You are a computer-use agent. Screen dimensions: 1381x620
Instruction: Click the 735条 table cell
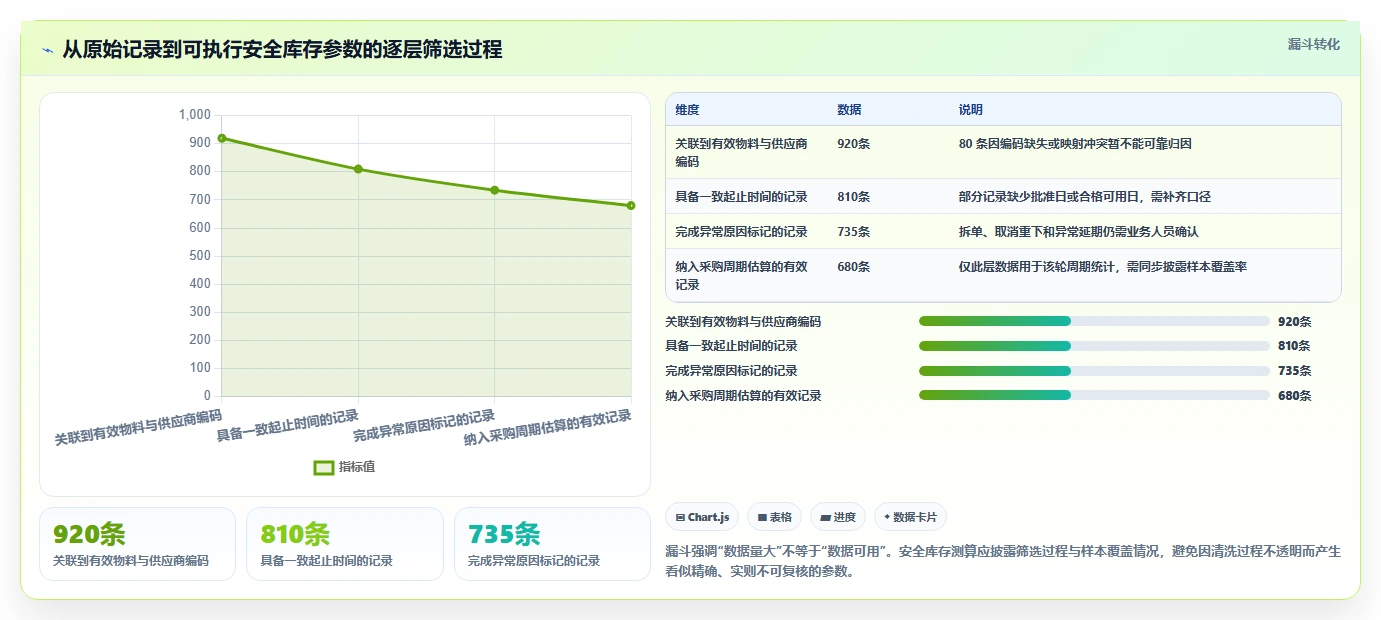click(x=853, y=232)
